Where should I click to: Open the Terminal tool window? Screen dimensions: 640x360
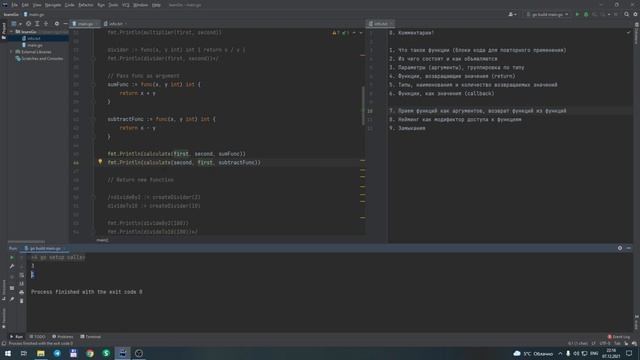pyautogui.click(x=91, y=337)
